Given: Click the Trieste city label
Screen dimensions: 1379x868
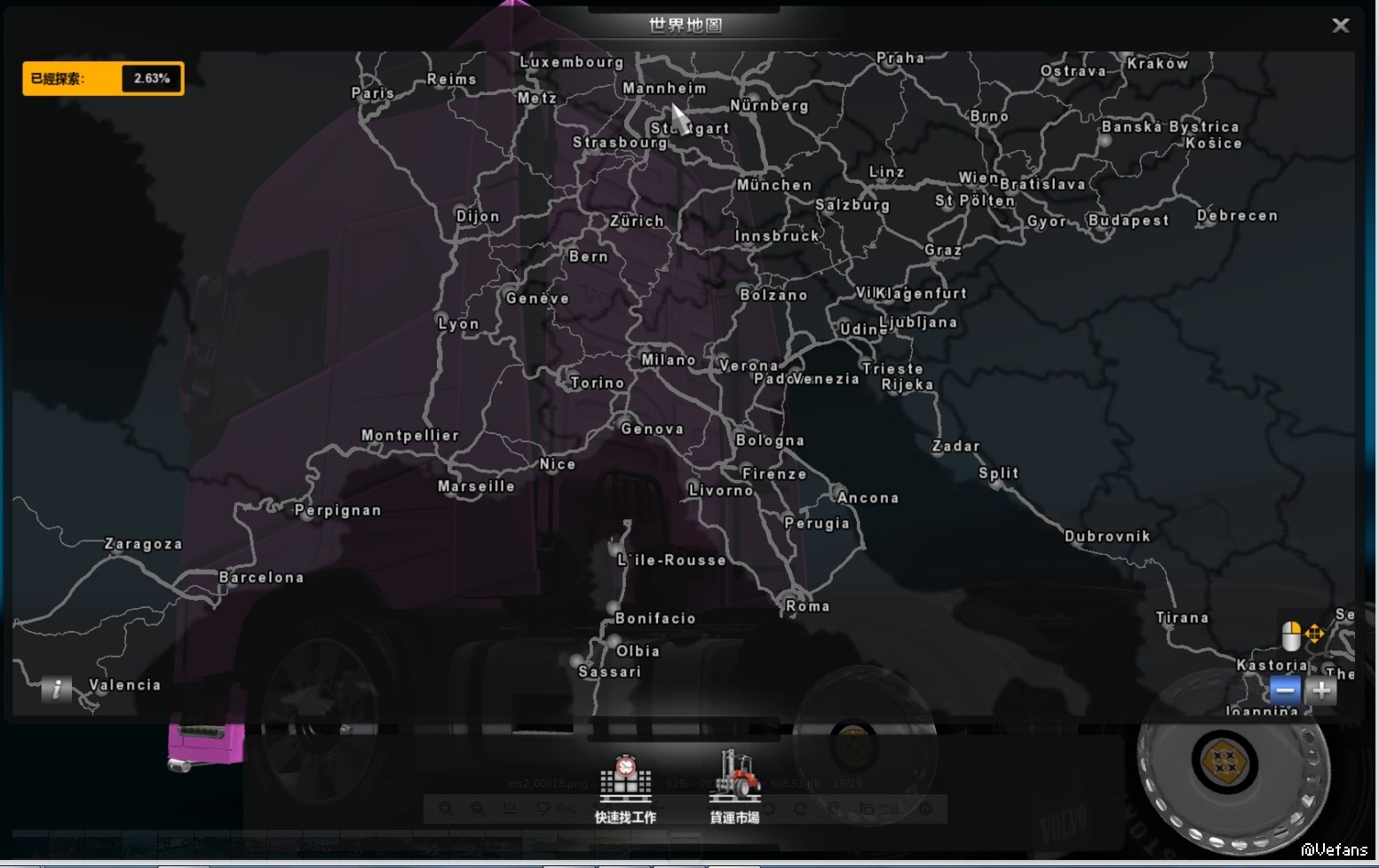Looking at the screenshot, I should tap(892, 369).
